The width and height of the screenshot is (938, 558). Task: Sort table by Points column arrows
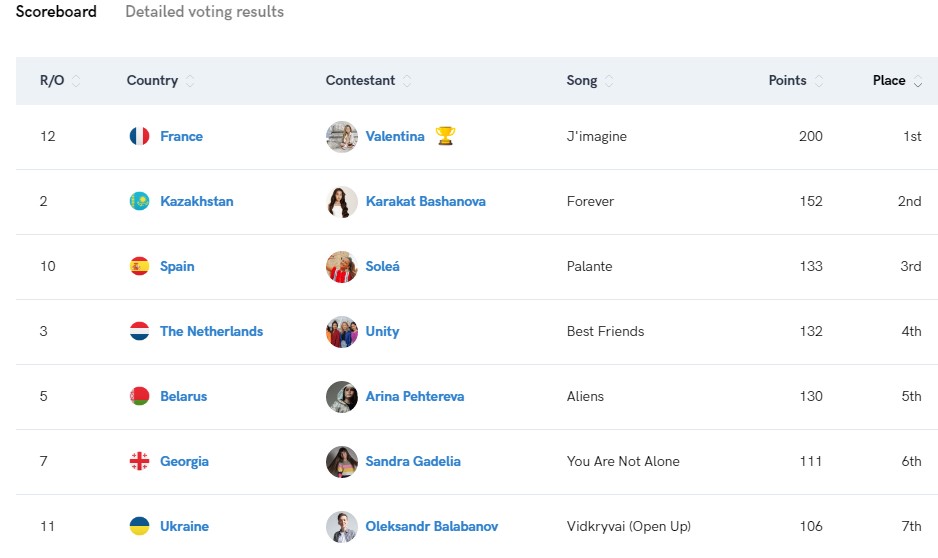819,81
